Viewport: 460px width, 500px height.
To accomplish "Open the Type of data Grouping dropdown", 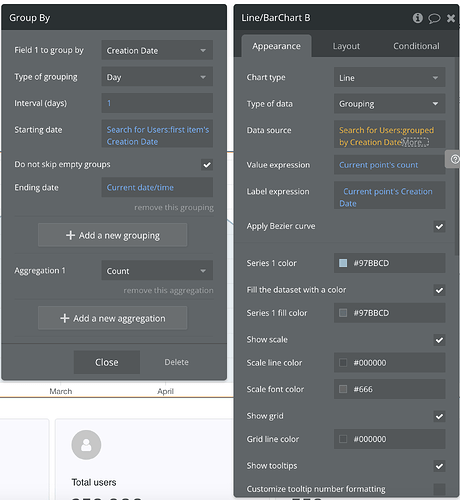I will pos(389,104).
